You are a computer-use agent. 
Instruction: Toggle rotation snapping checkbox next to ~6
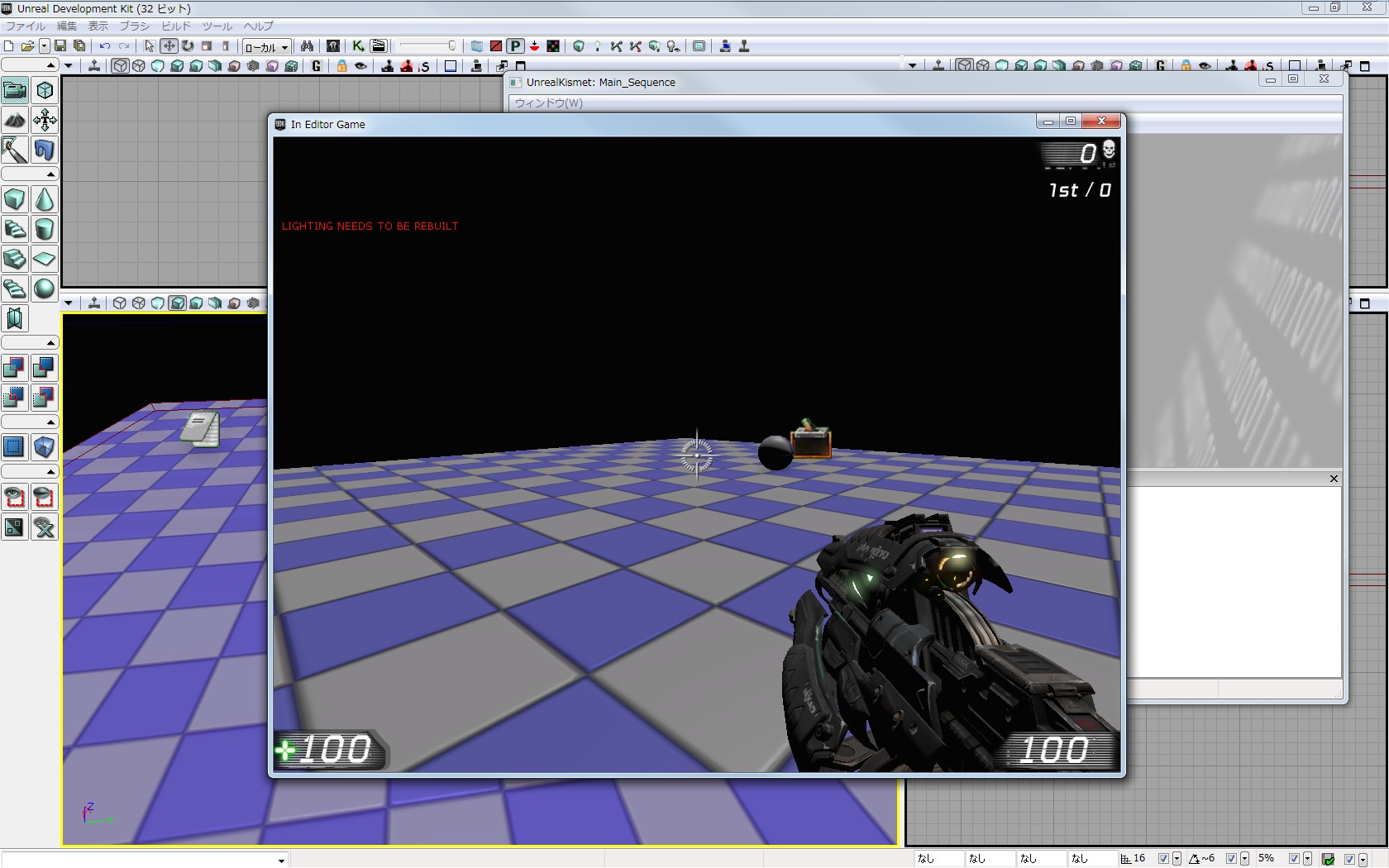1231,859
